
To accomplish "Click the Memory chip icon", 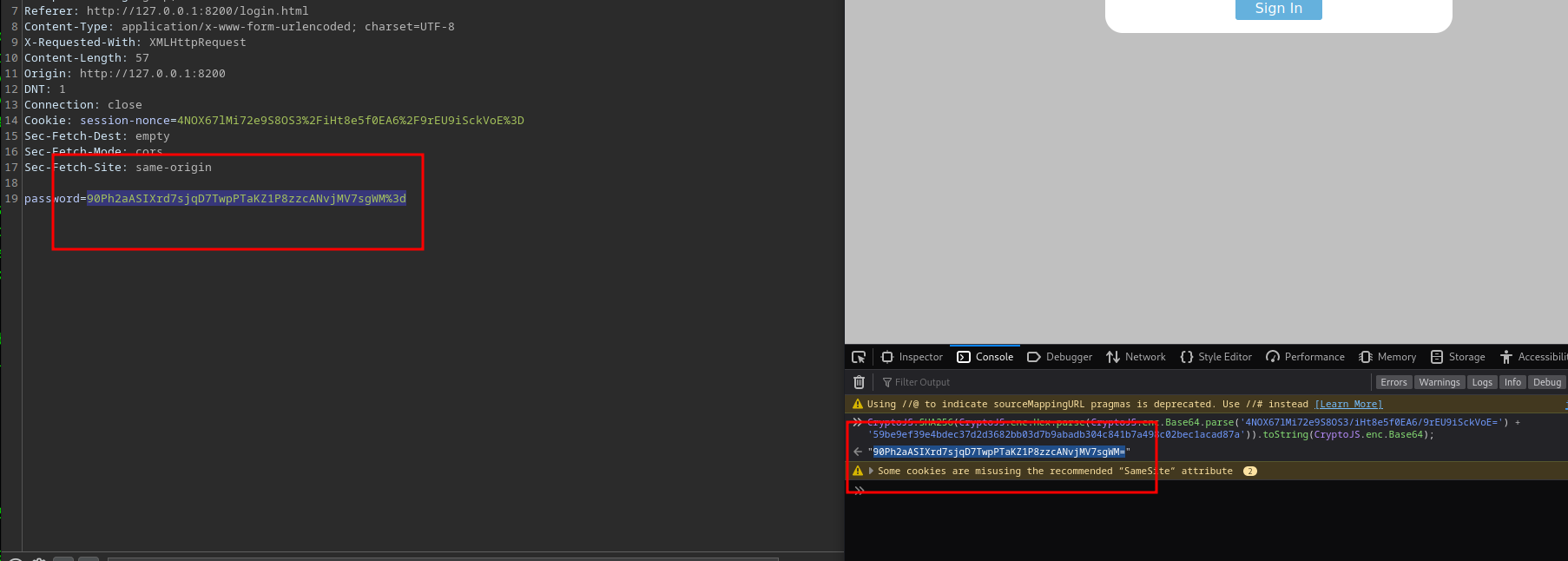I will [1366, 357].
